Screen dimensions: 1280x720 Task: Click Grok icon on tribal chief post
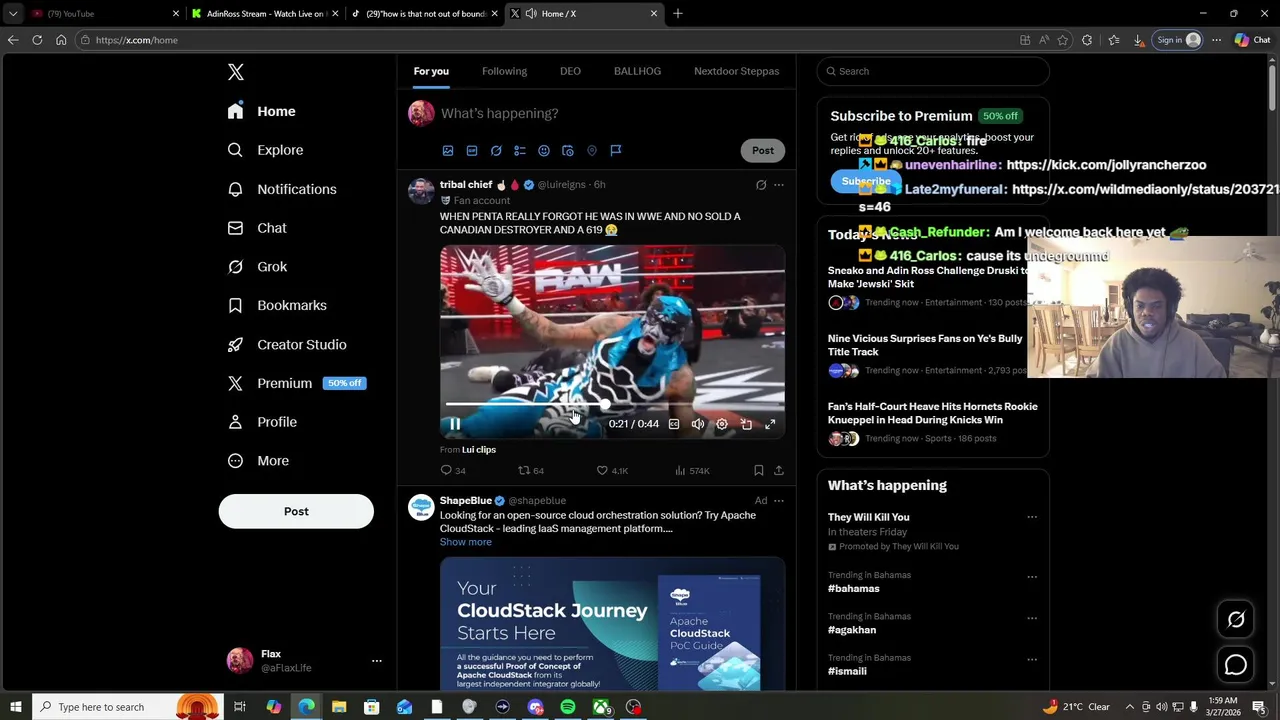coord(761,185)
